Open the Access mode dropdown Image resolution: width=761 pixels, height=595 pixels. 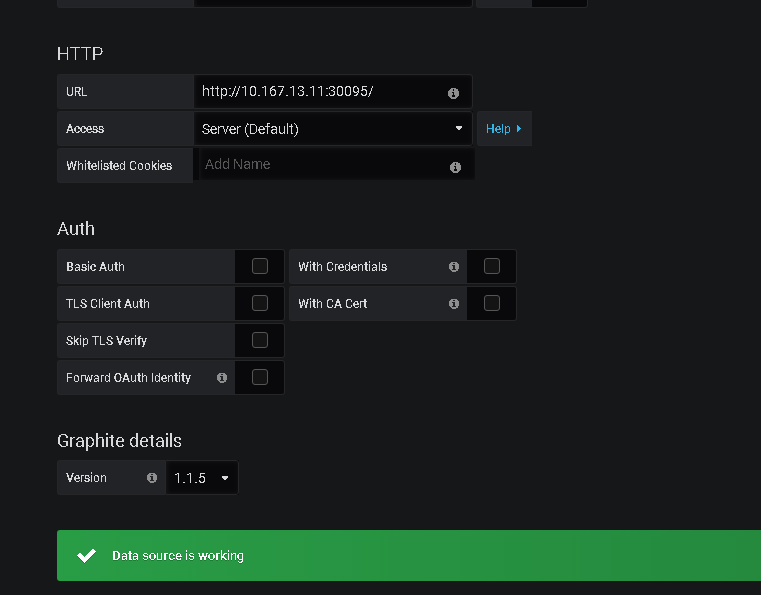click(332, 129)
